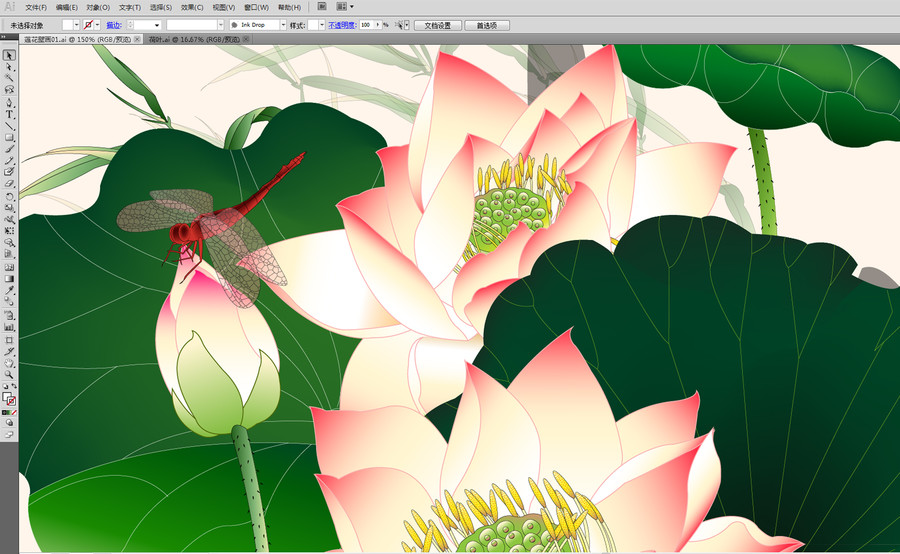Viewport: 900px width, 554px height.
Task: Click the 文档设置 button
Action: [x=438, y=25]
